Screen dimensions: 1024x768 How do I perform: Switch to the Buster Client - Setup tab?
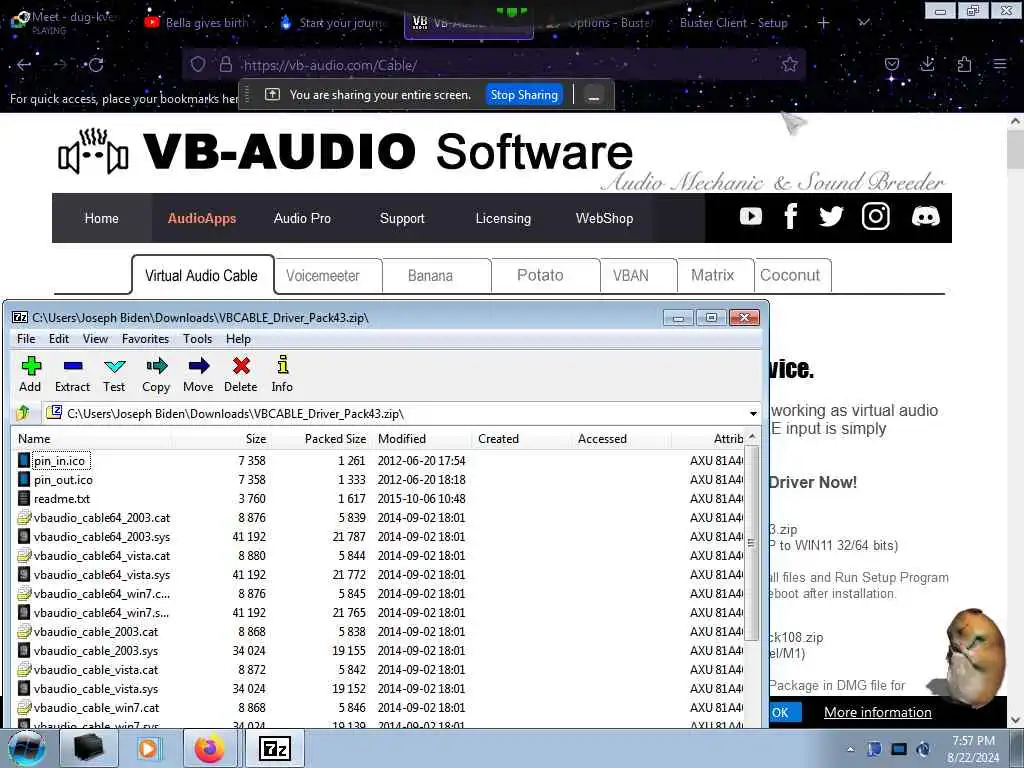tap(733, 22)
